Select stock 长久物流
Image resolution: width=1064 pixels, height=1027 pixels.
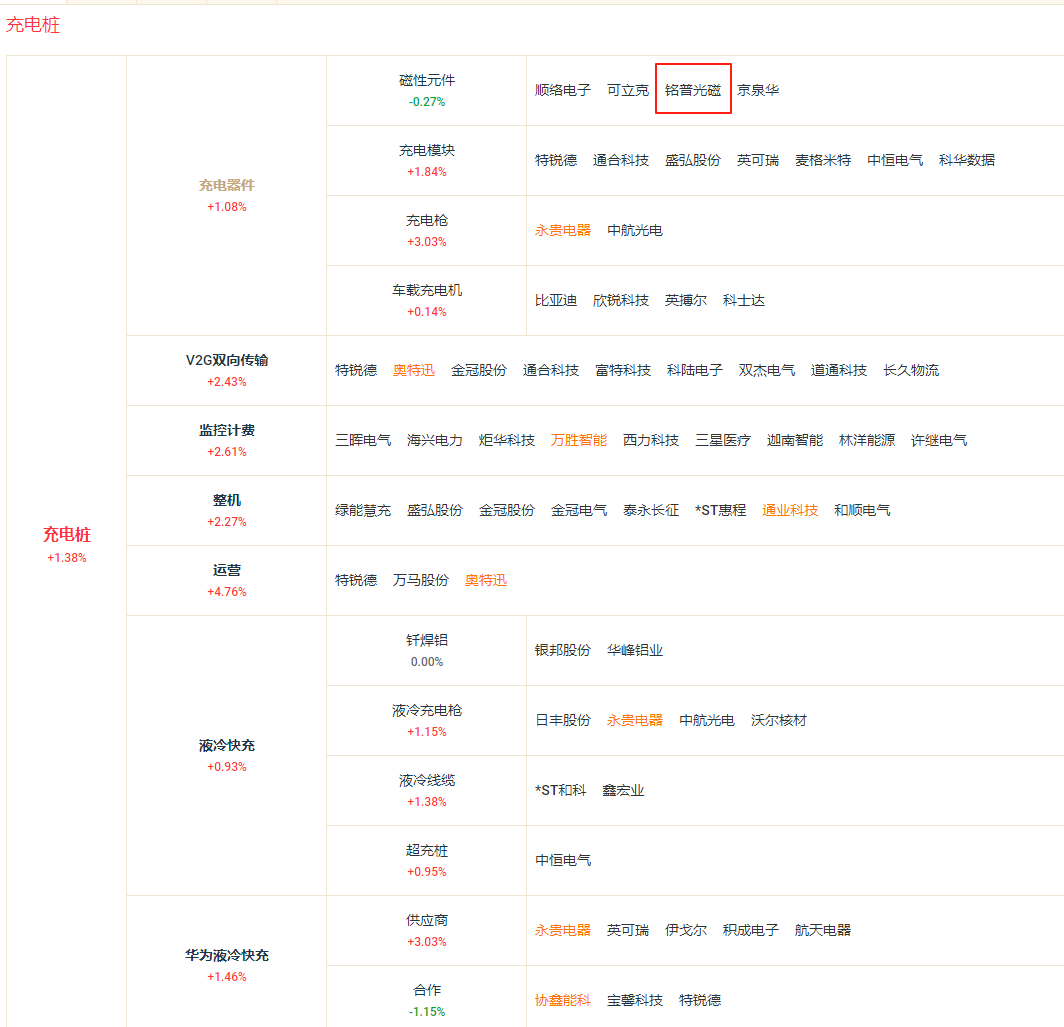click(x=911, y=370)
